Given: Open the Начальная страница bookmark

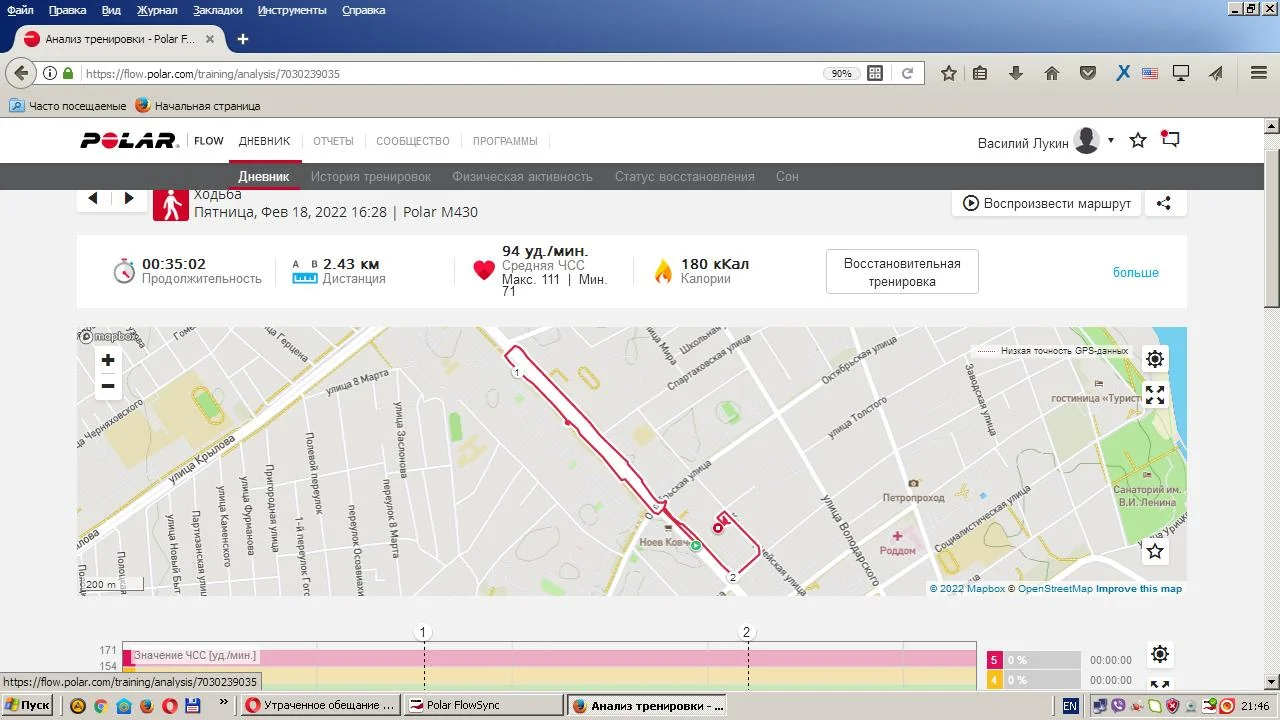Looking at the screenshot, I should (x=197, y=105).
